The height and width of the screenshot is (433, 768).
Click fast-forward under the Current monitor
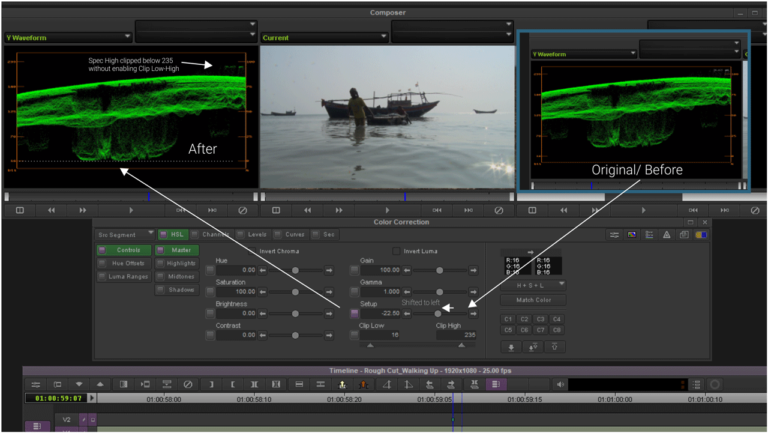pyautogui.click(x=339, y=210)
